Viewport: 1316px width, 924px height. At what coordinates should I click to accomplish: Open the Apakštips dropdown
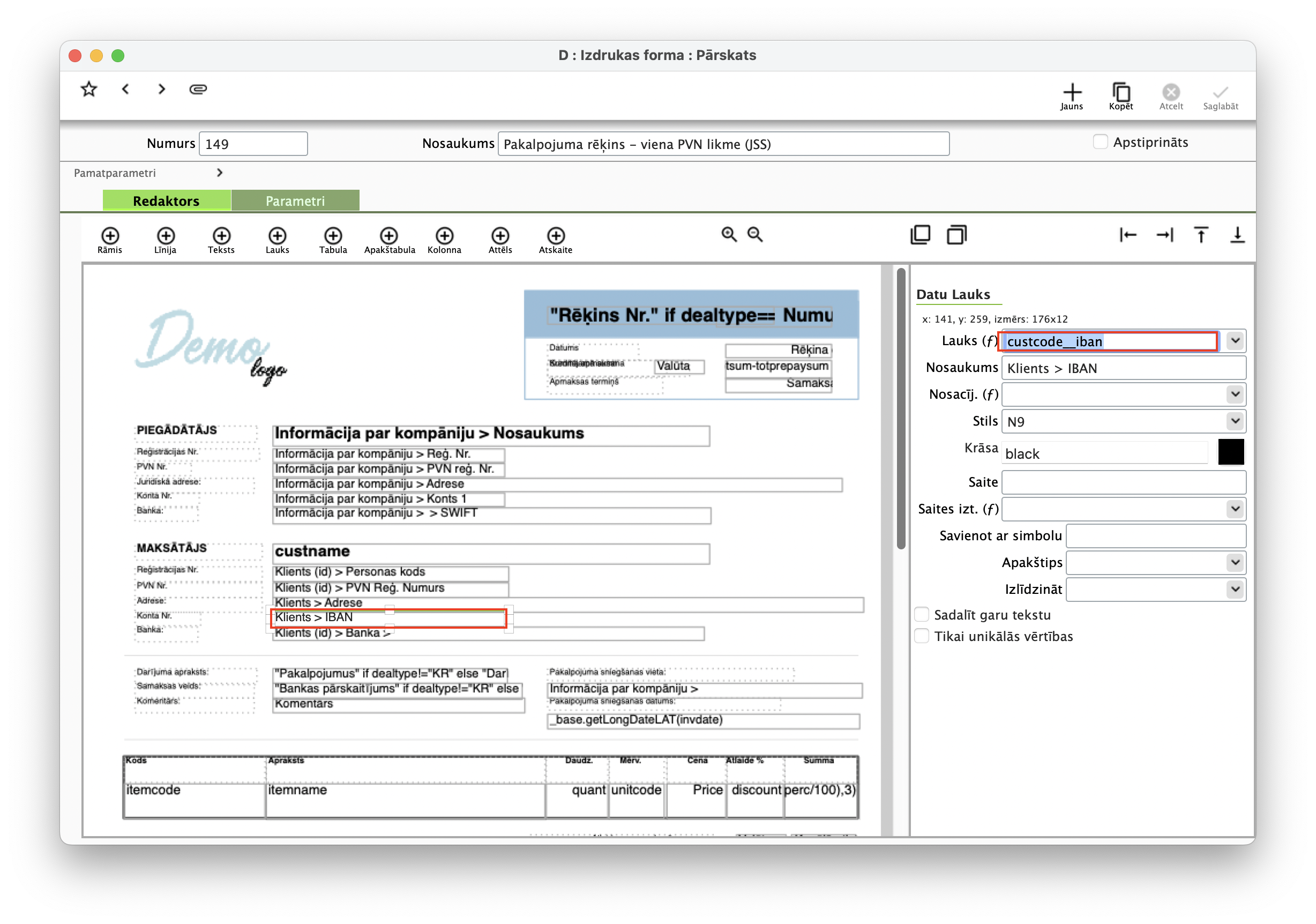click(x=1235, y=562)
